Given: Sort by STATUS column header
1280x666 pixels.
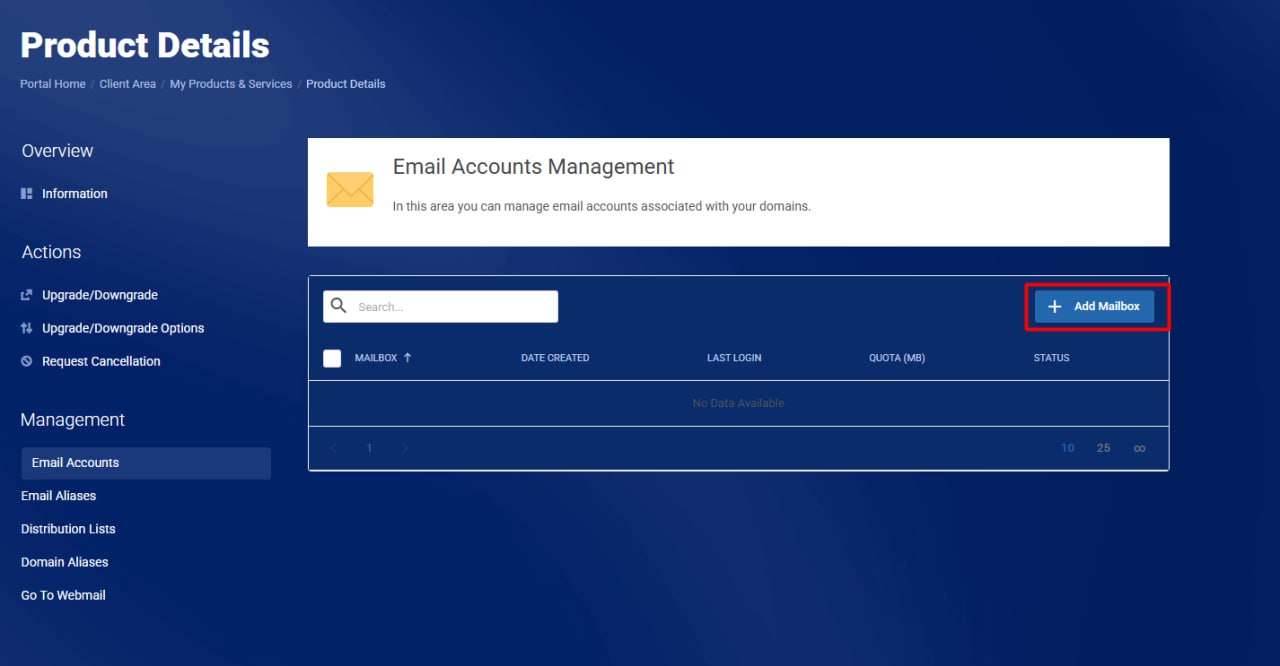Looking at the screenshot, I should 1051,358.
